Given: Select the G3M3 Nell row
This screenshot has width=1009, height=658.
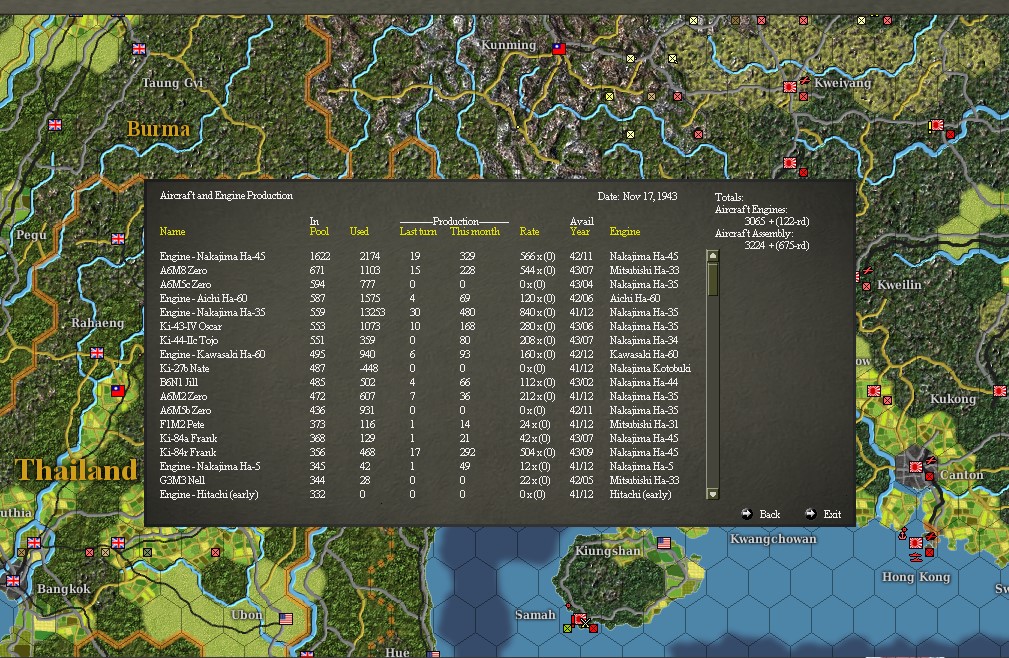Looking at the screenshot, I should click(x=426, y=480).
